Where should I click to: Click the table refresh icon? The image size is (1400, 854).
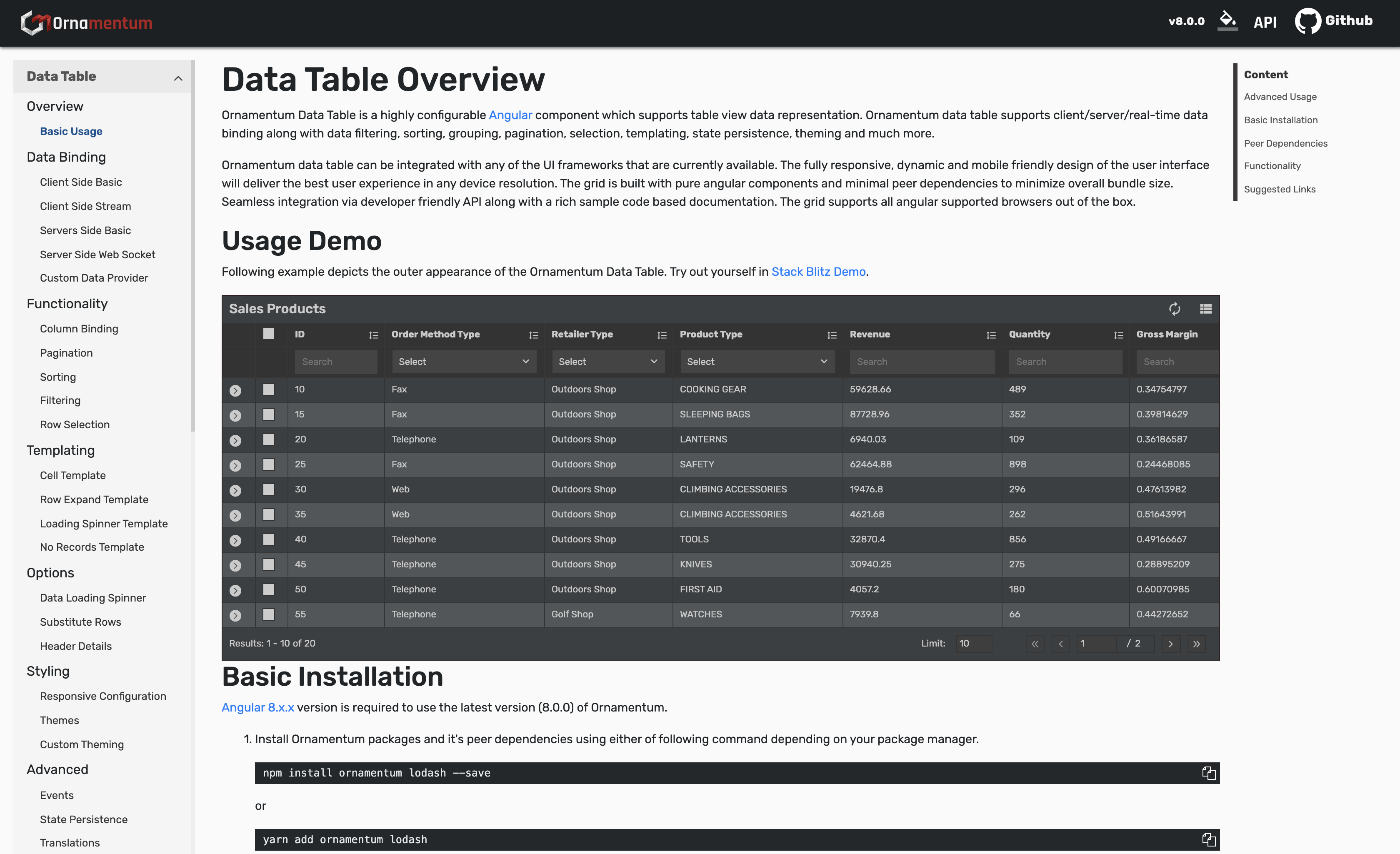tap(1174, 309)
